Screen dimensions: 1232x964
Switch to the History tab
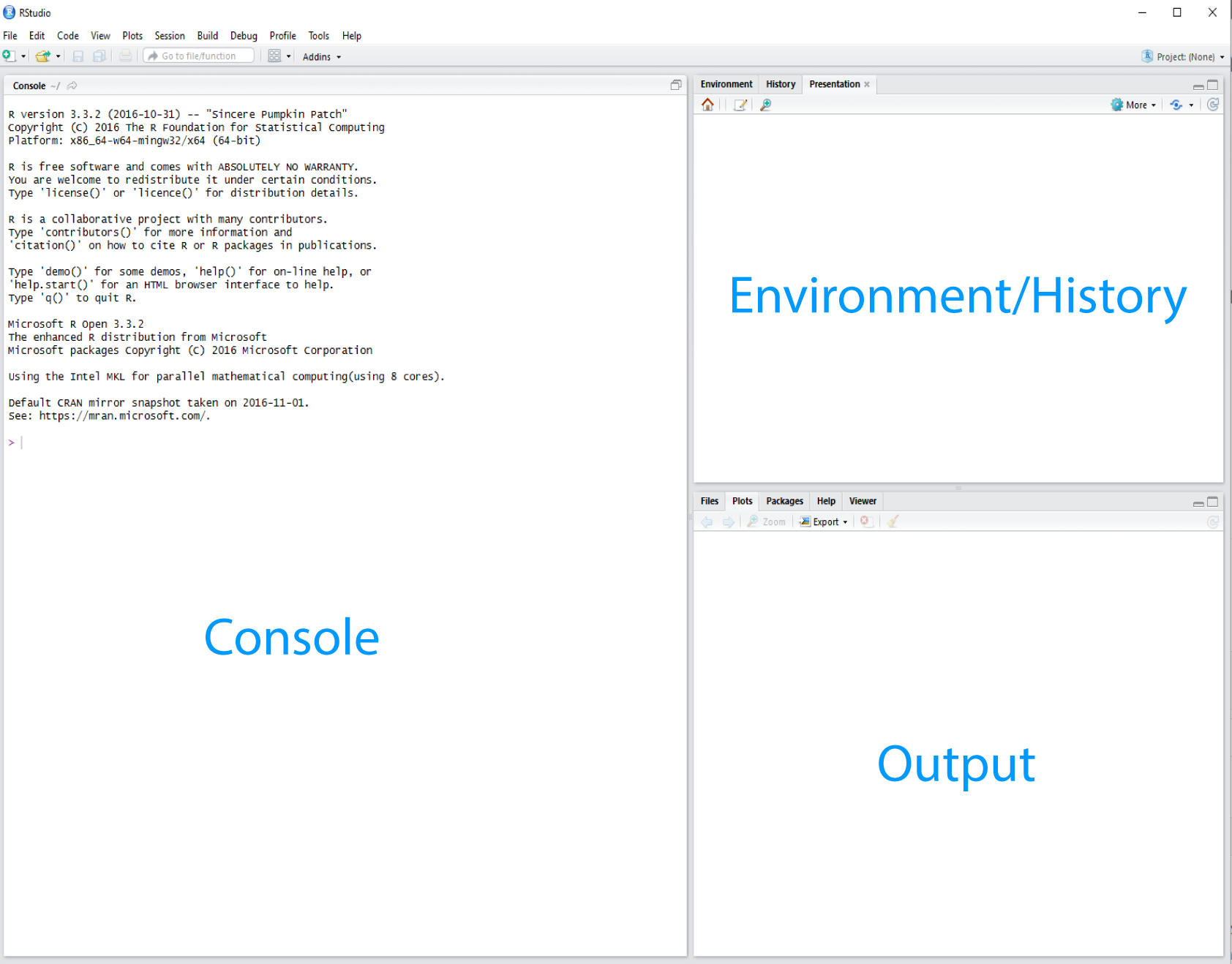pos(781,84)
